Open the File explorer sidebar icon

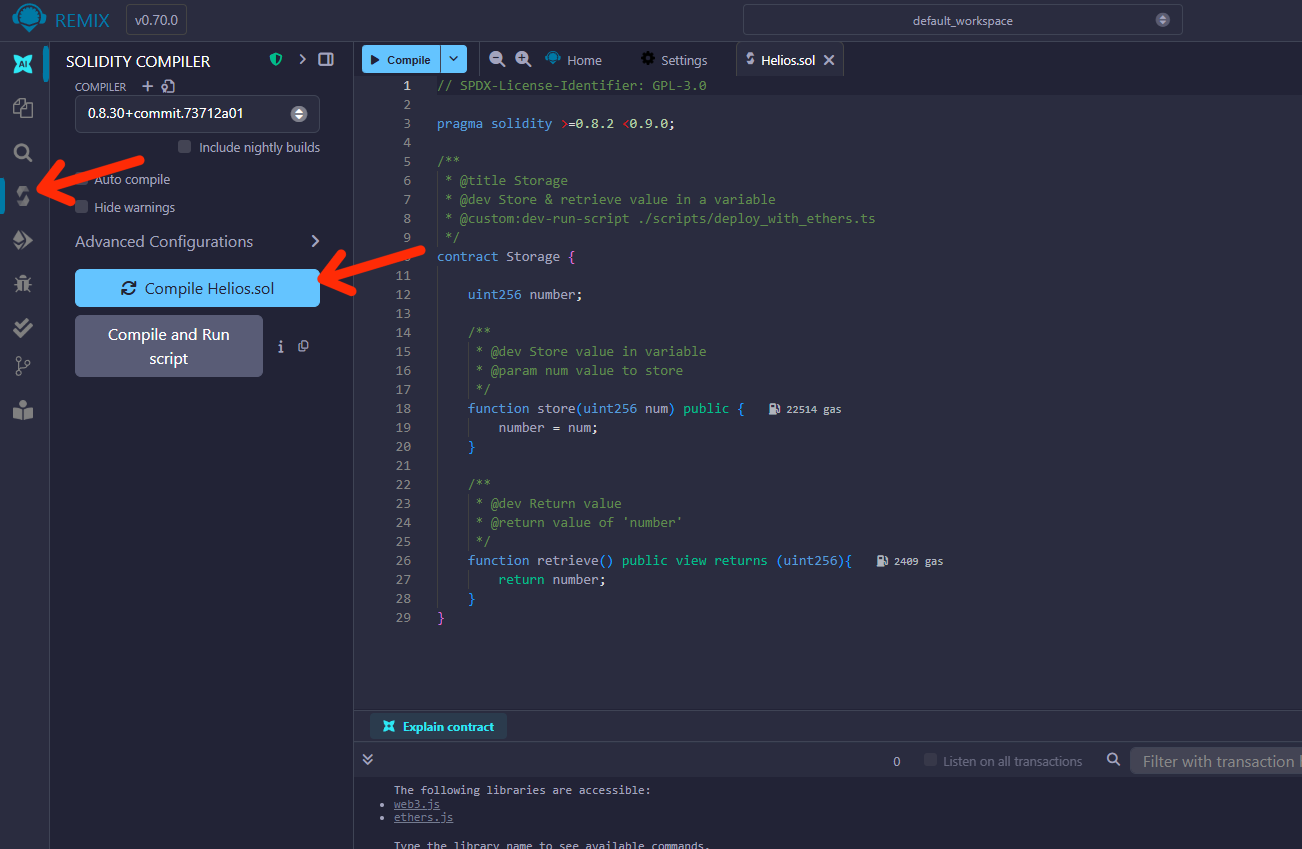pos(22,108)
